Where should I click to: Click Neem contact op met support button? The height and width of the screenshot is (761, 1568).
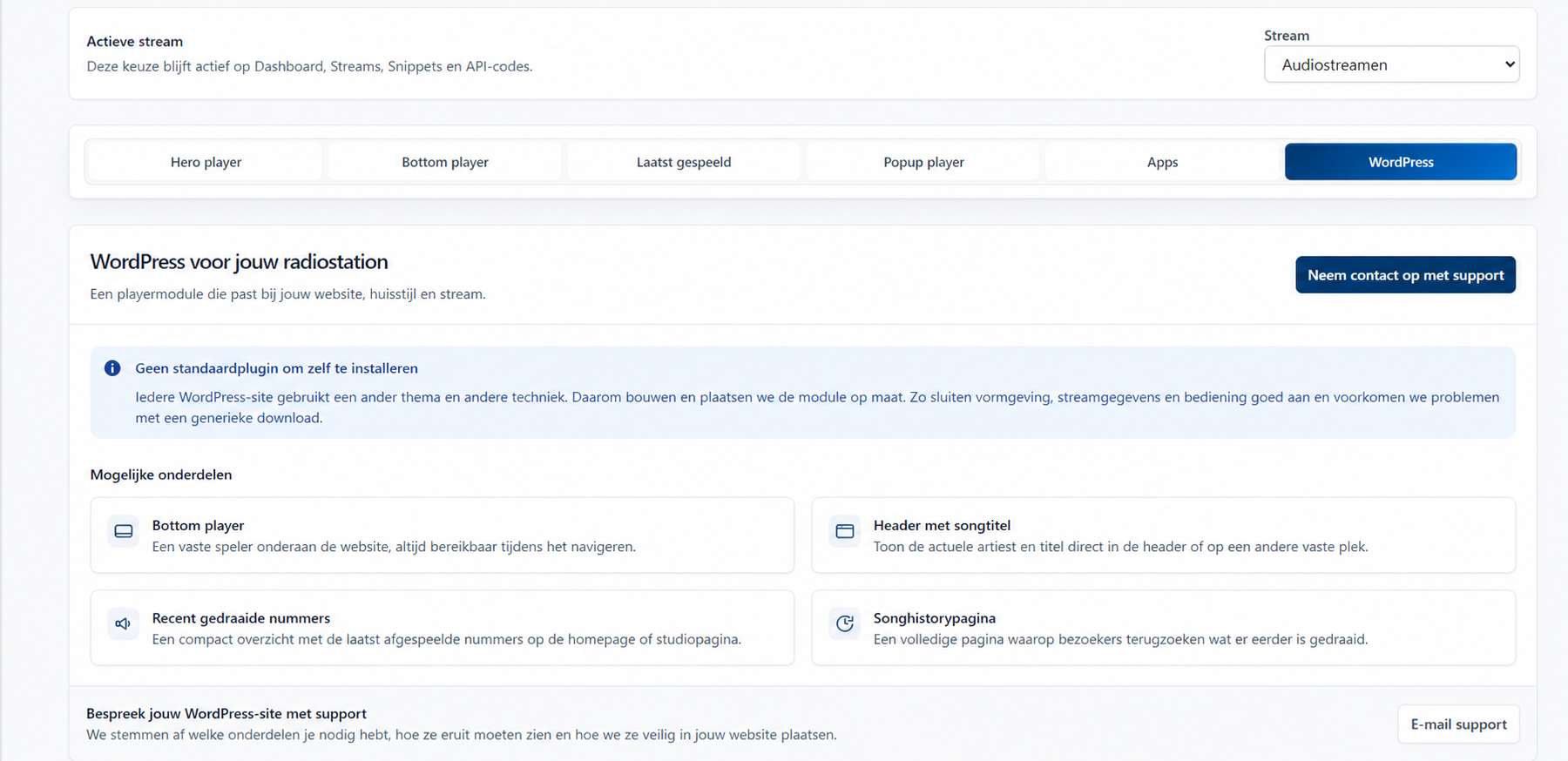1405,275
